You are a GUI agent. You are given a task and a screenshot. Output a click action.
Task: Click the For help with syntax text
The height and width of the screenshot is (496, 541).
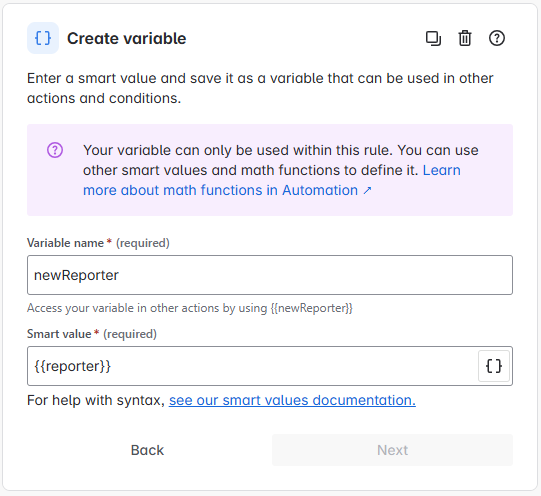(x=96, y=400)
